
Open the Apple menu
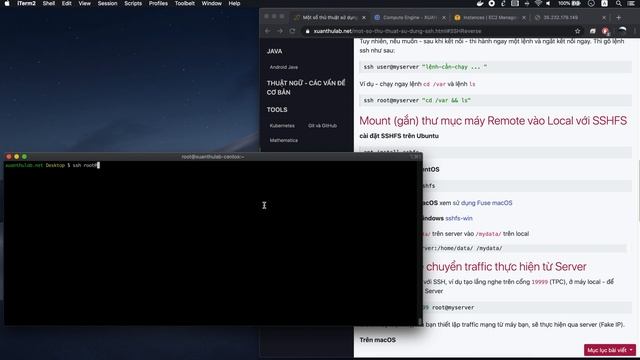7,4
